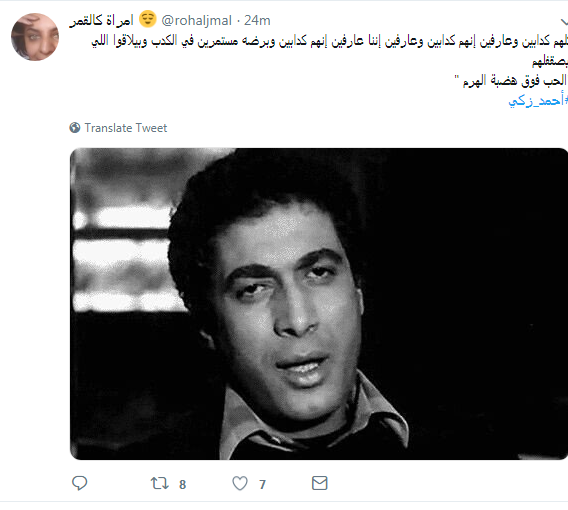Image resolution: width=568 pixels, height=510 pixels.
Task: Click the globe icon beside Translate Tweet
Action: [x=75, y=128]
